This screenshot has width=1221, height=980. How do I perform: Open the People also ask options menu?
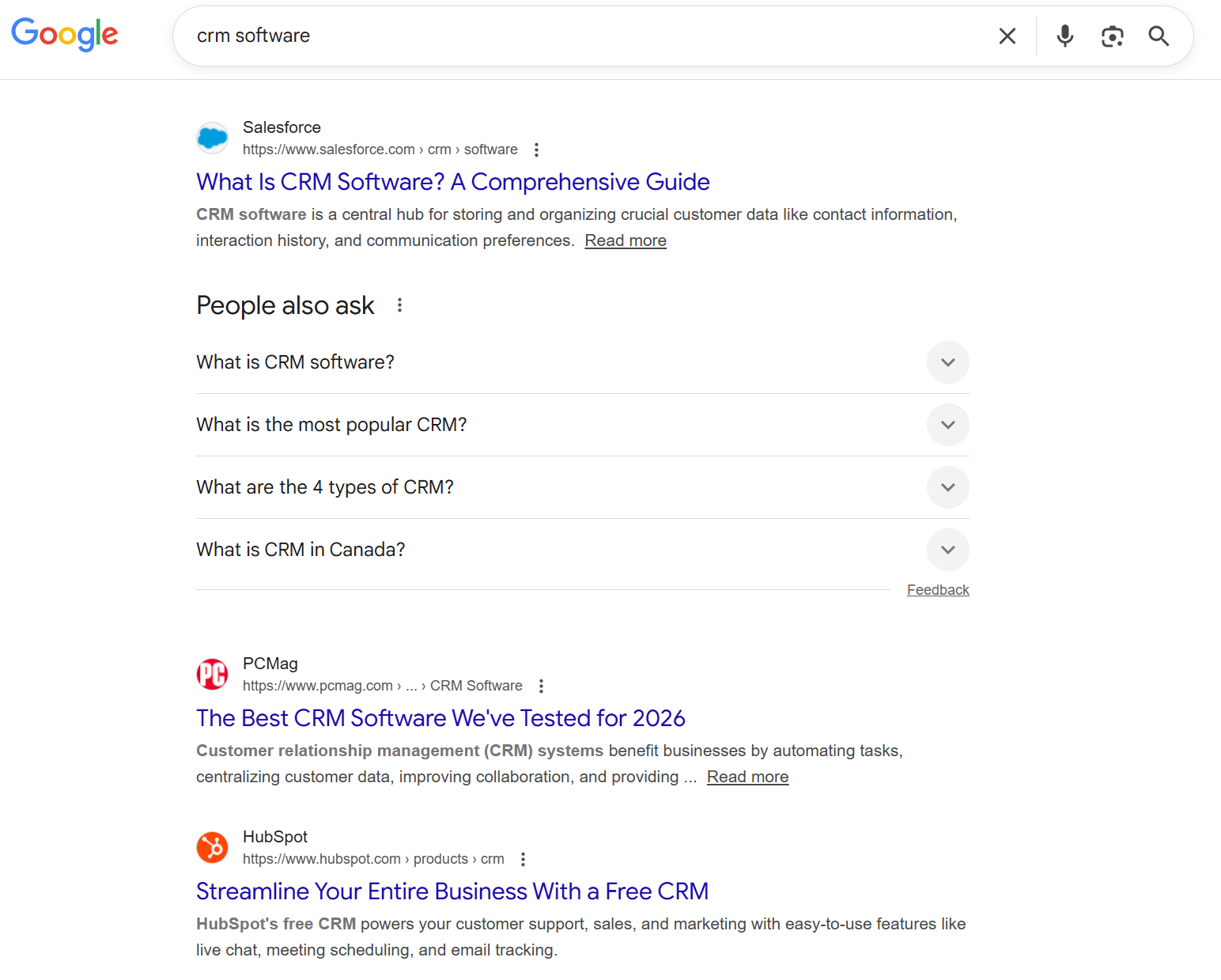pyautogui.click(x=399, y=305)
